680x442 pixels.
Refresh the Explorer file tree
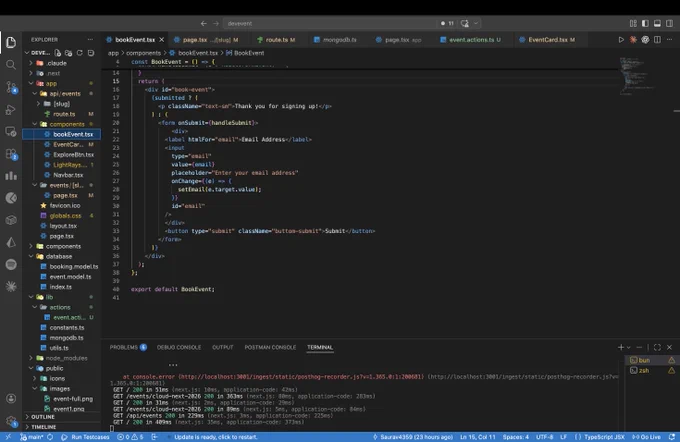(x=80, y=53)
